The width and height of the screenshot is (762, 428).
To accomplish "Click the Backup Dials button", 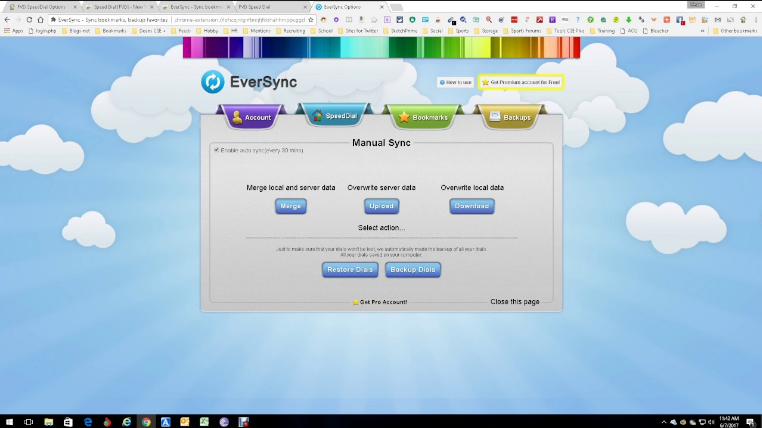I will 413,270.
